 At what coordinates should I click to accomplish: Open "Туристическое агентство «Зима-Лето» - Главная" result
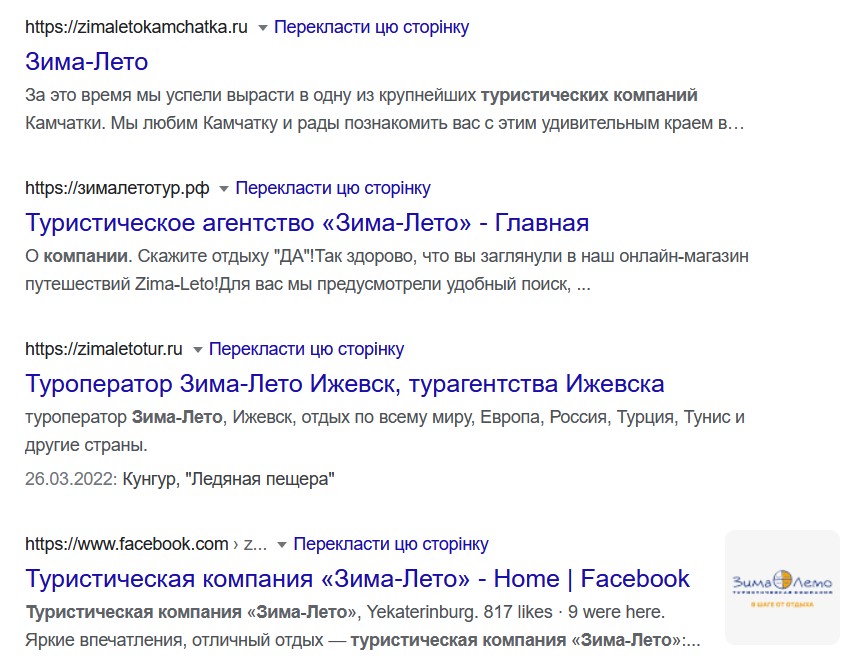click(306, 222)
